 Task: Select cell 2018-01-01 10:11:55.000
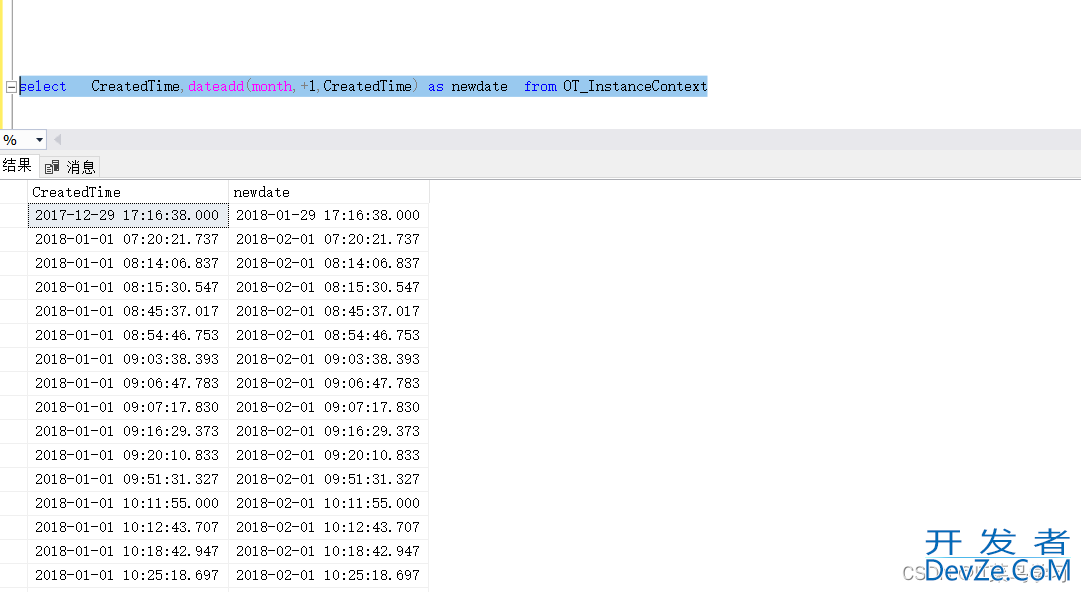pos(128,503)
